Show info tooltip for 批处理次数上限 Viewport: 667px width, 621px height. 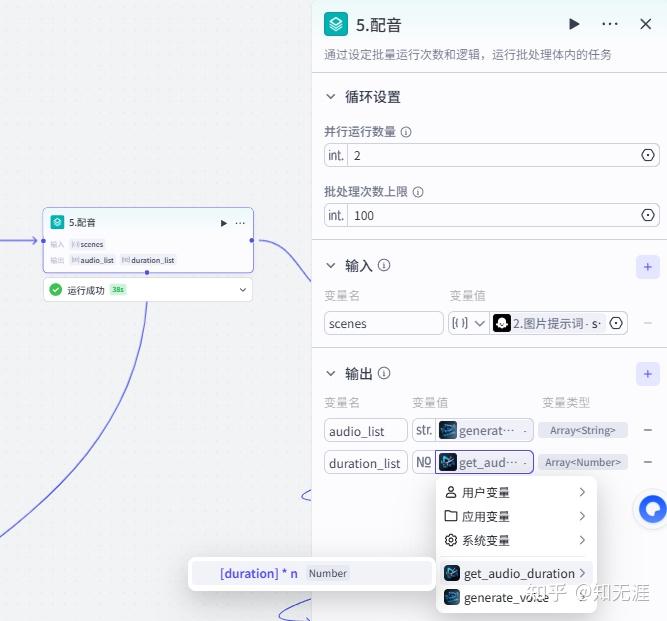coord(418,192)
